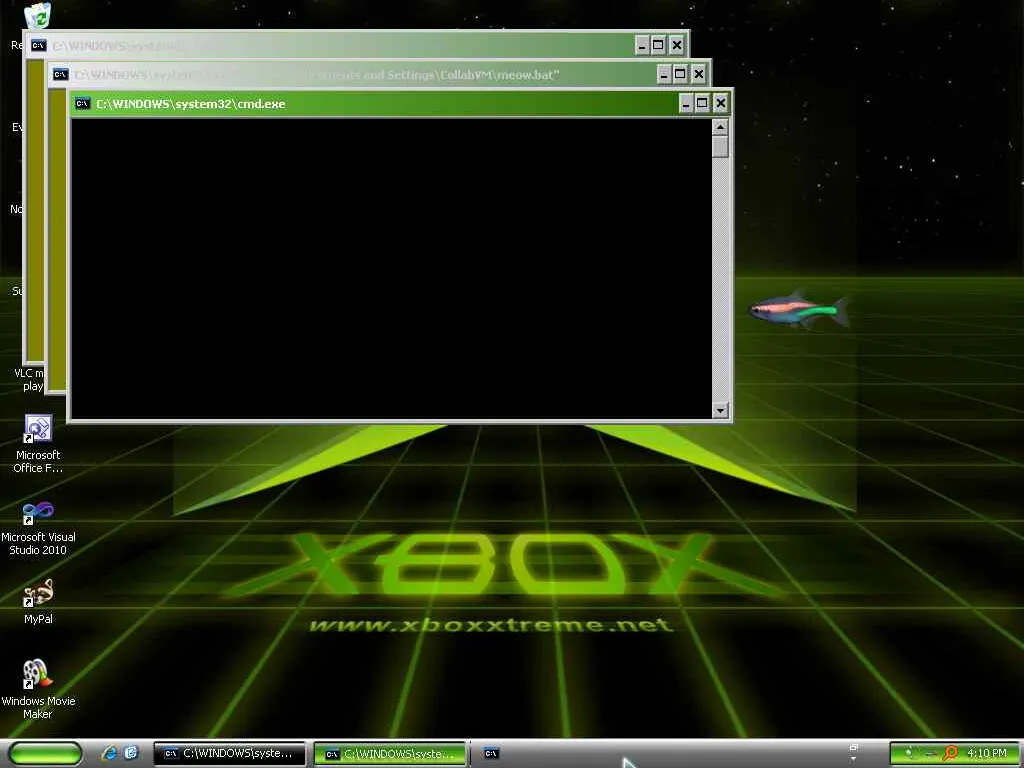Minimize the meow.bat console window
Viewport: 1024px width, 768px height.
664,74
